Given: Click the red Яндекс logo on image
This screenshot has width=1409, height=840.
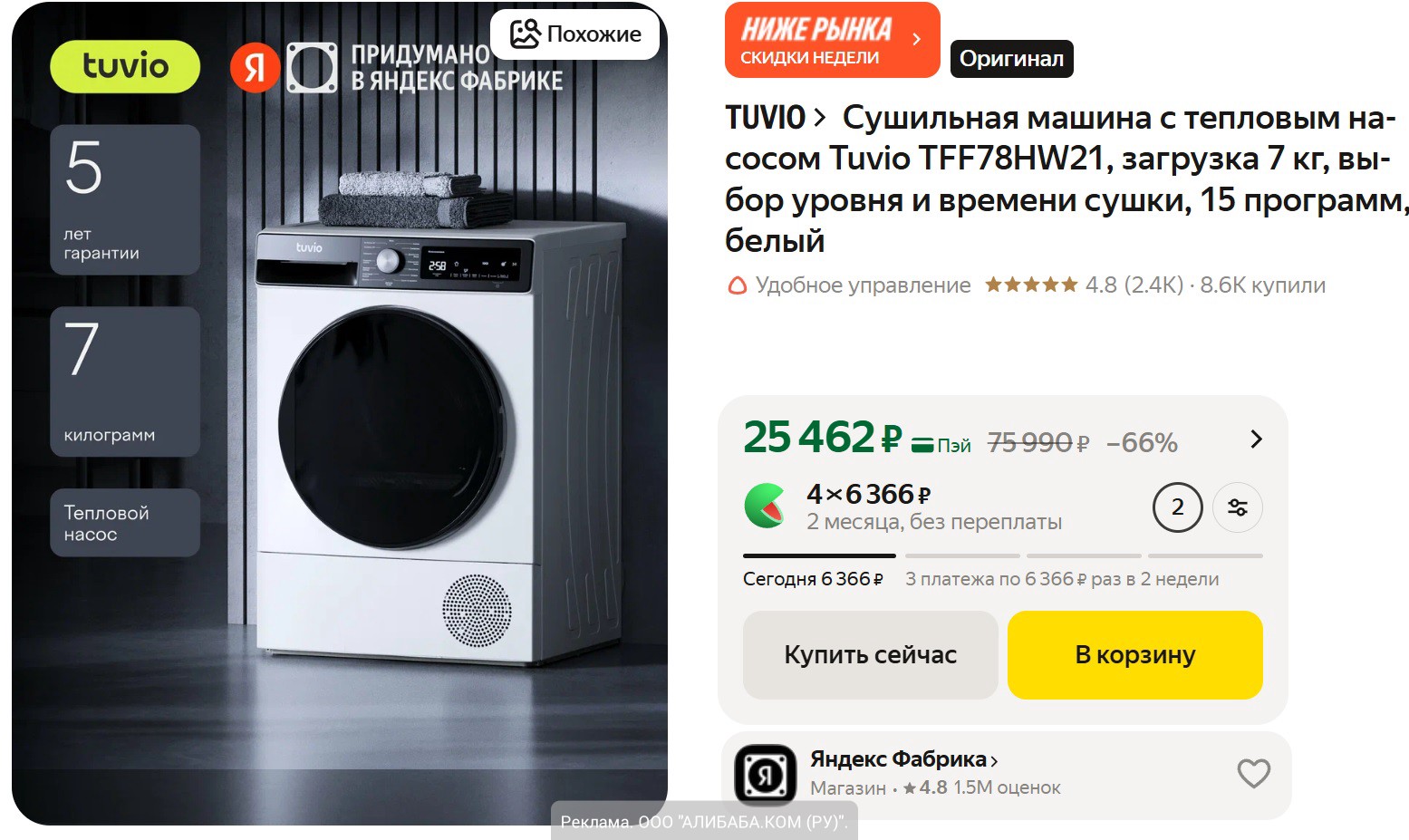Looking at the screenshot, I should (255, 67).
